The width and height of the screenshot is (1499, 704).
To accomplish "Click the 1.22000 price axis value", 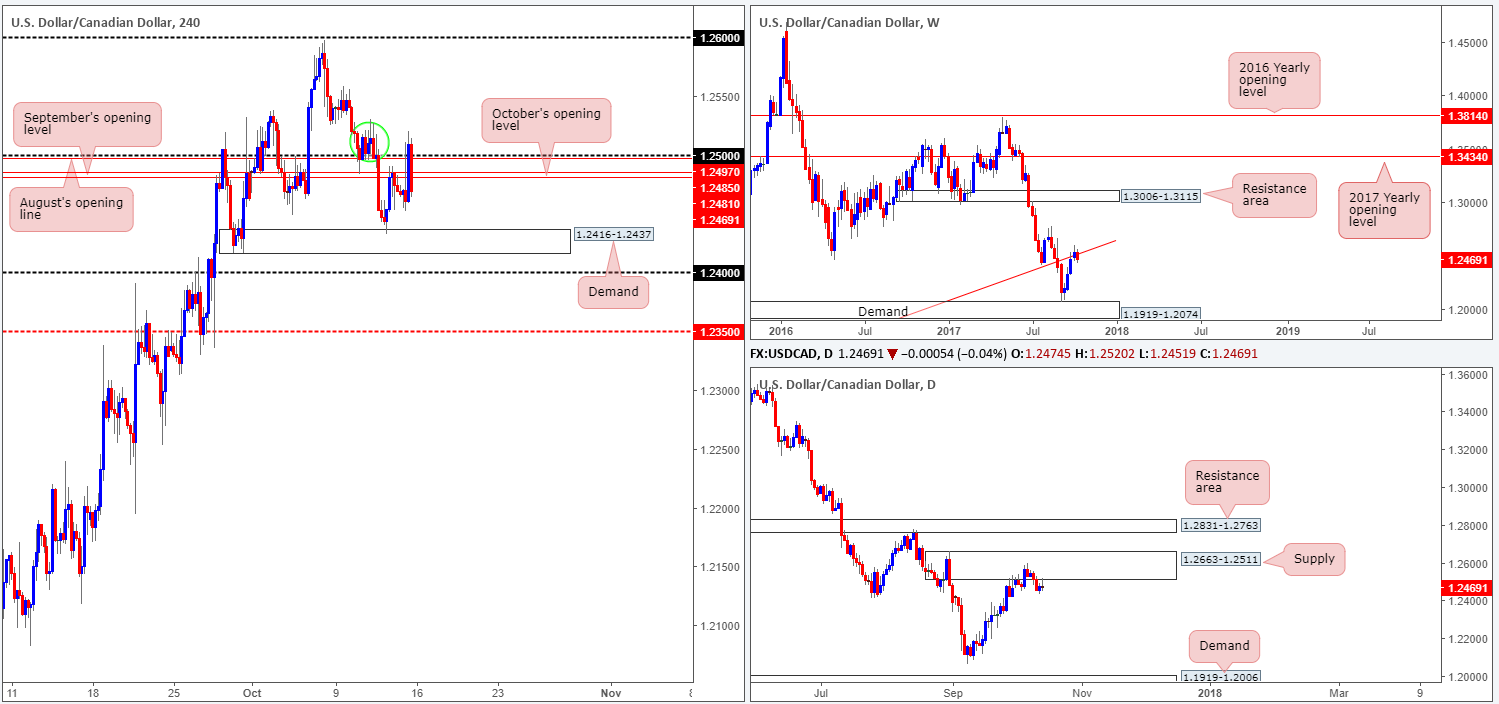I will [x=722, y=509].
